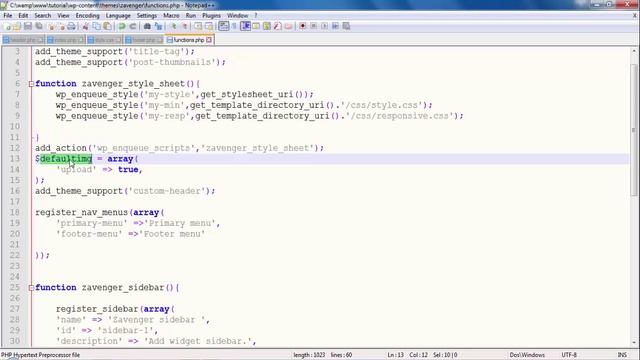This screenshot has width=640, height=360.
Task: Open the Window menu
Action: pos(238,16)
